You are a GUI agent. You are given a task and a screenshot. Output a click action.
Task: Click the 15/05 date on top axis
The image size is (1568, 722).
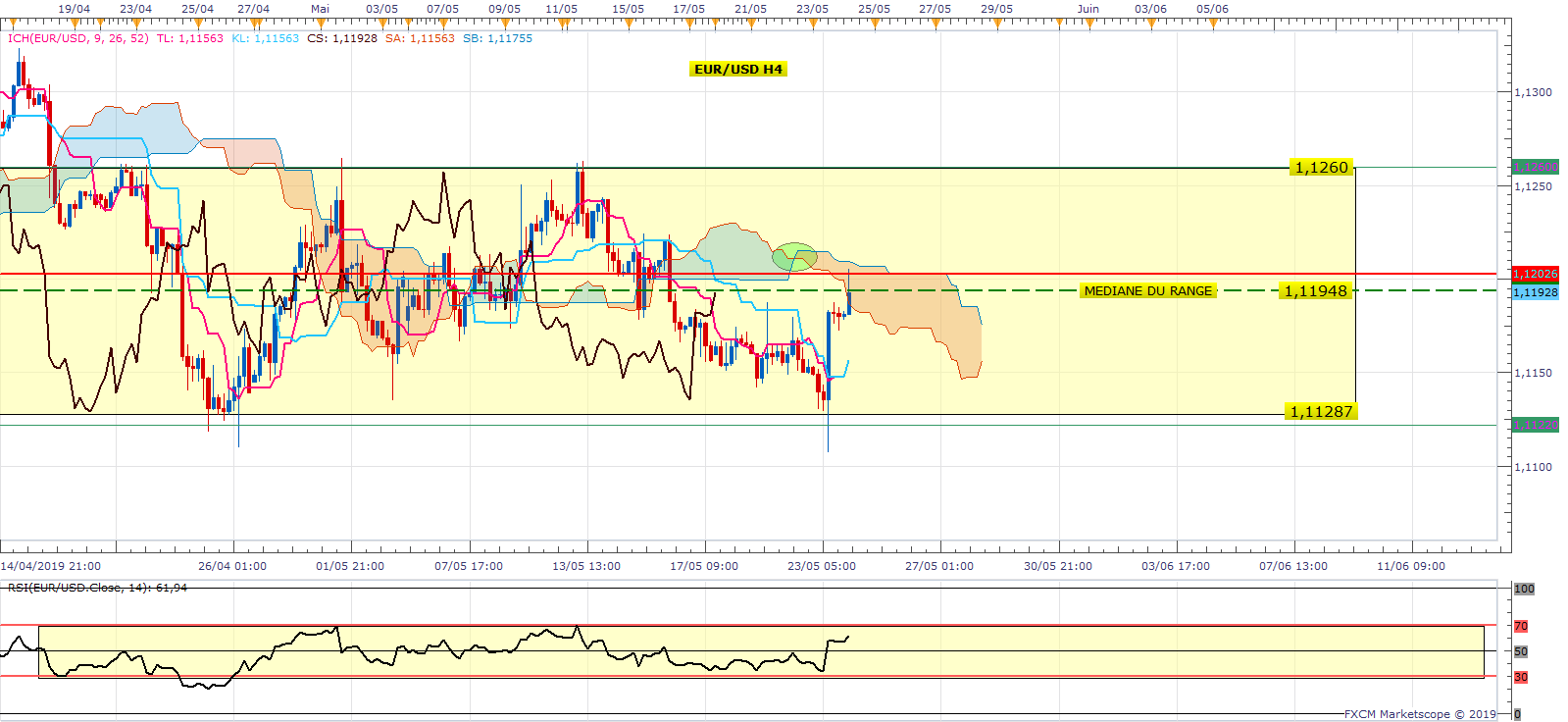(629, 9)
